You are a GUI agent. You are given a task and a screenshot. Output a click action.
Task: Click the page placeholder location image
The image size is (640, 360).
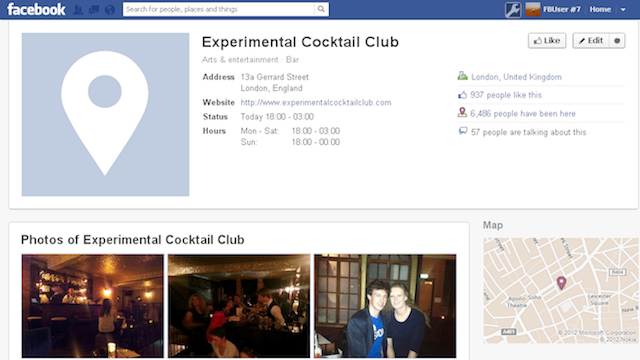click(105, 114)
